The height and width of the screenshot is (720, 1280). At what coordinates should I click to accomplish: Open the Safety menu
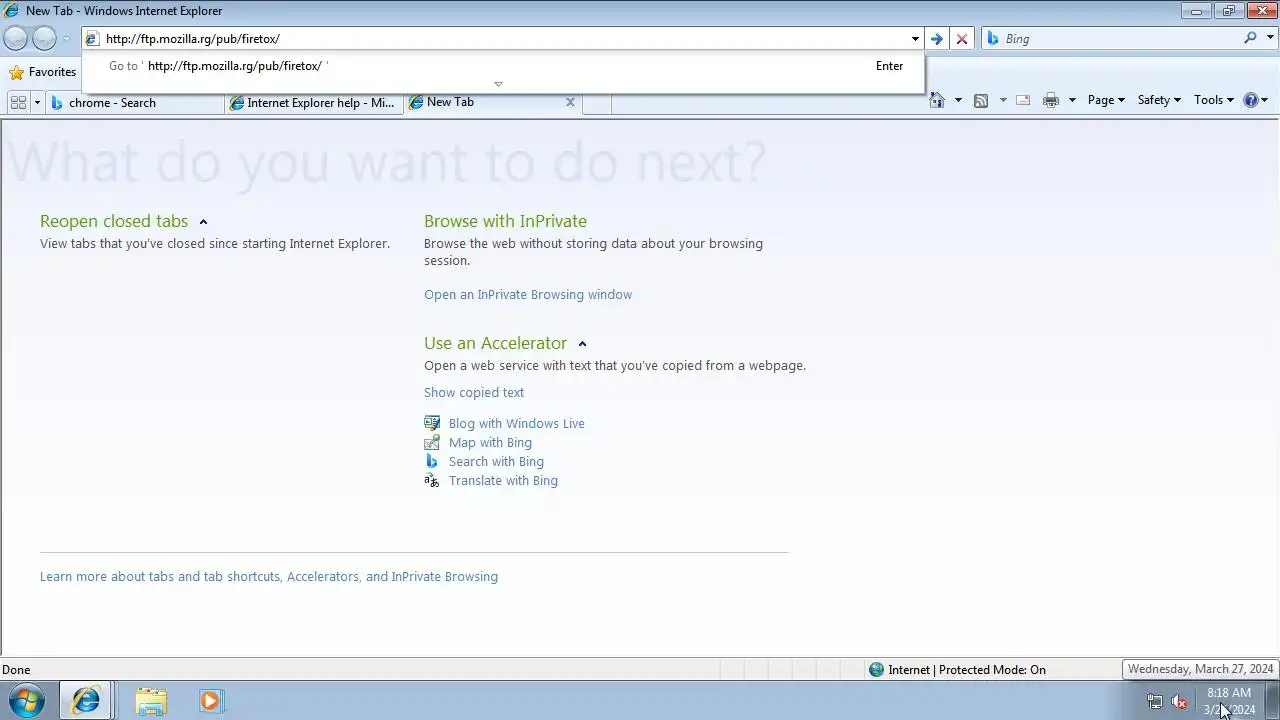(x=1159, y=100)
